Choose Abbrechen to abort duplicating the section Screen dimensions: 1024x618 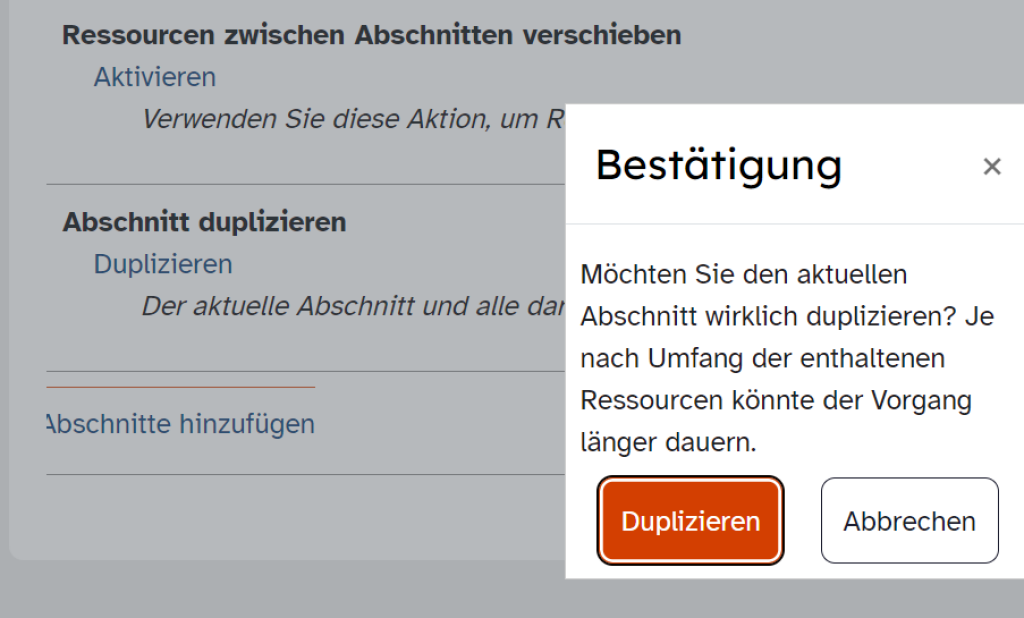908,520
